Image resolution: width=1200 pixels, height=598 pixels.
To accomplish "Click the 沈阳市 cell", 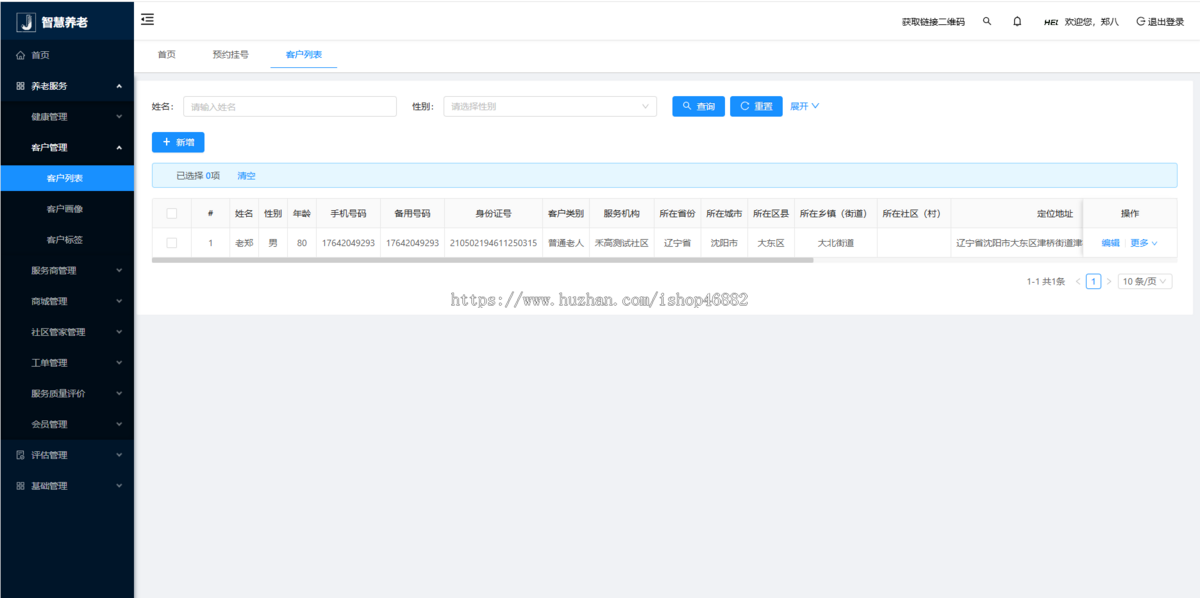I will pos(724,243).
